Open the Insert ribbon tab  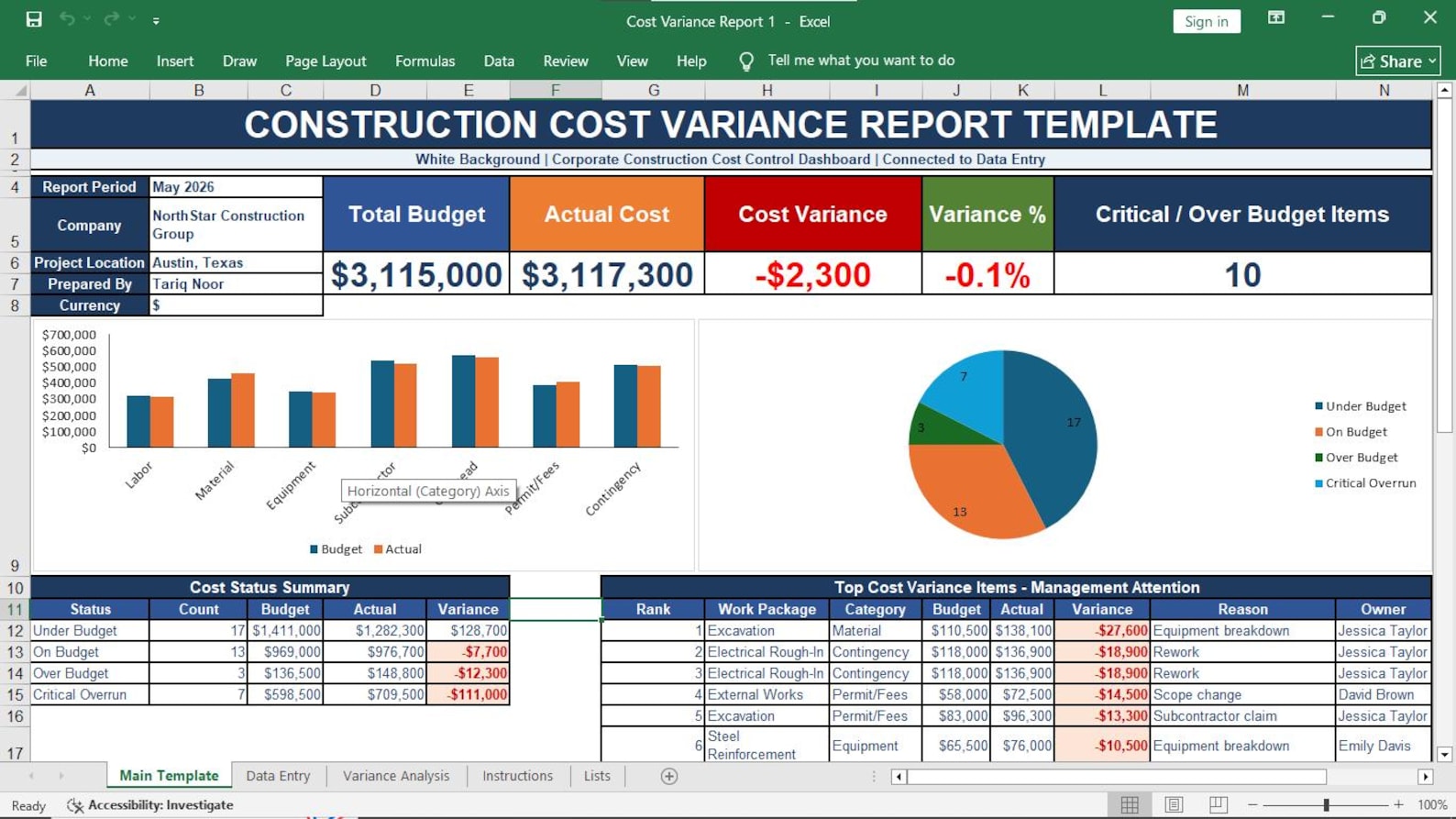tap(175, 61)
